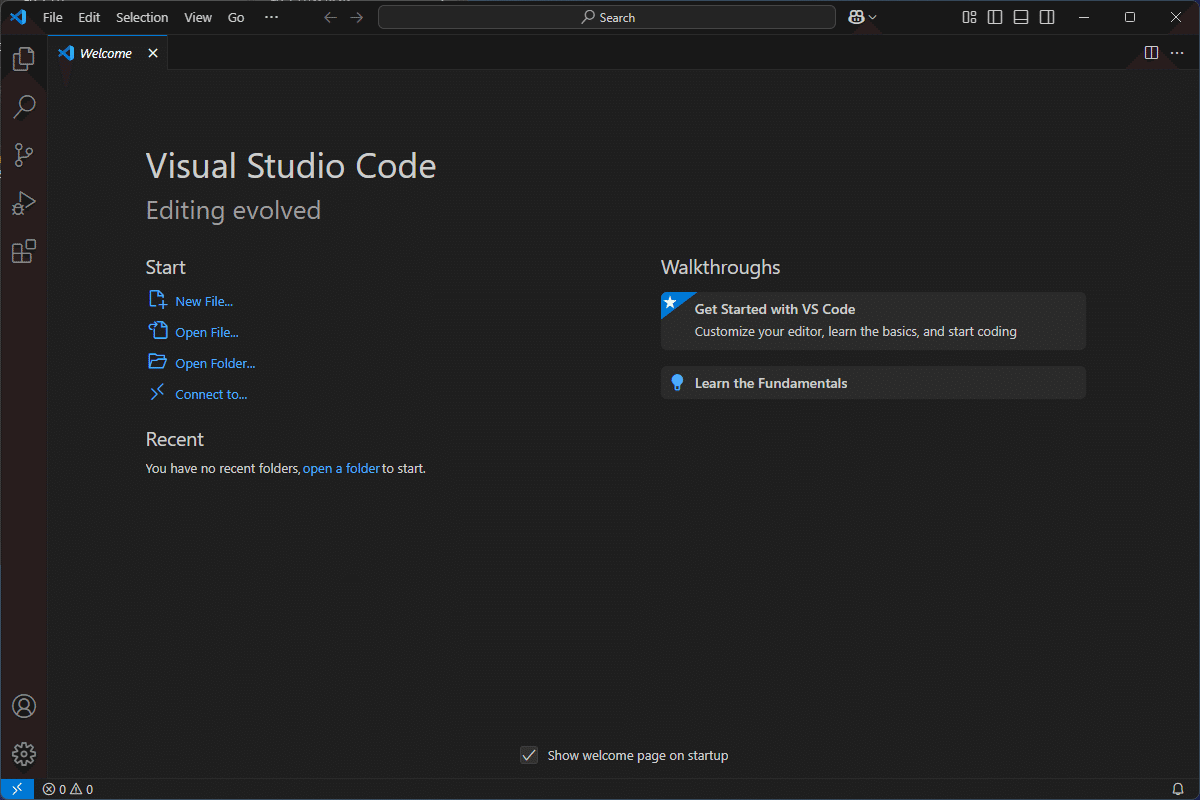Click the Open File... link
Viewport: 1200px width, 800px height.
(x=207, y=332)
